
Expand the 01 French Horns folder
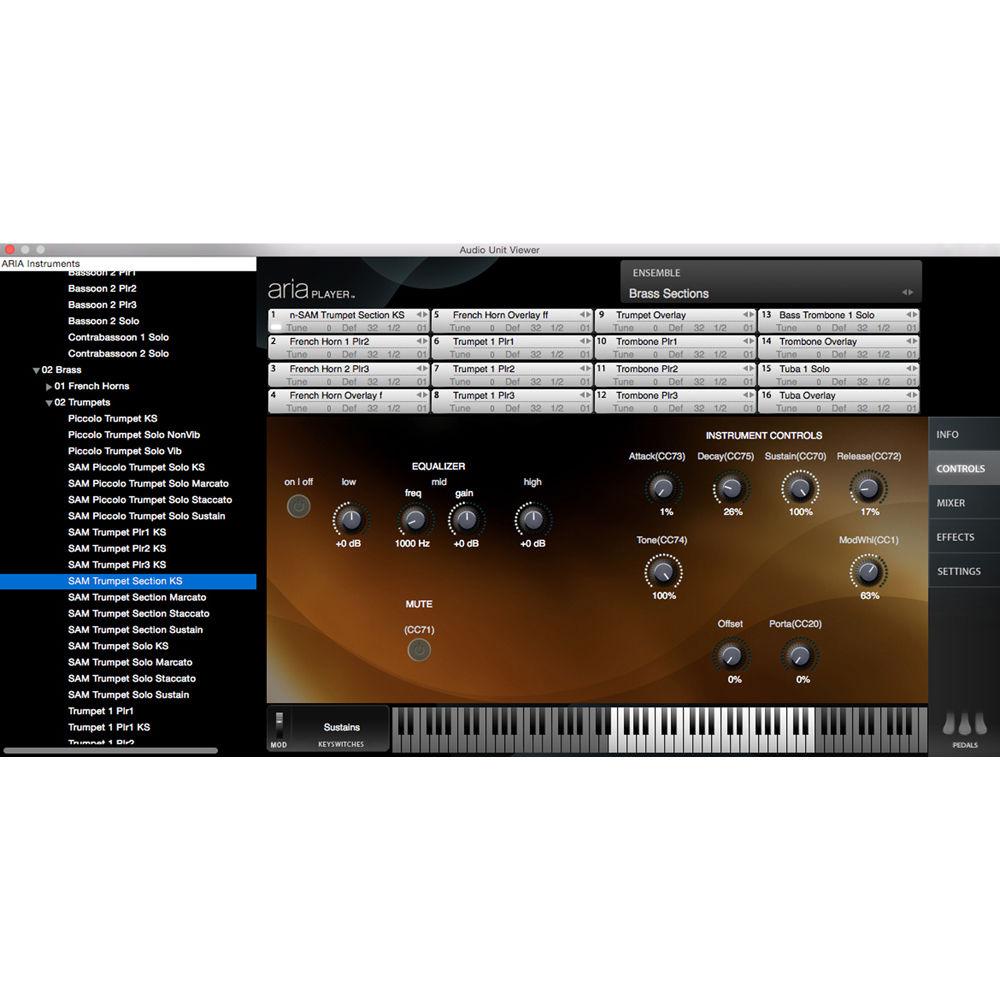click(49, 386)
